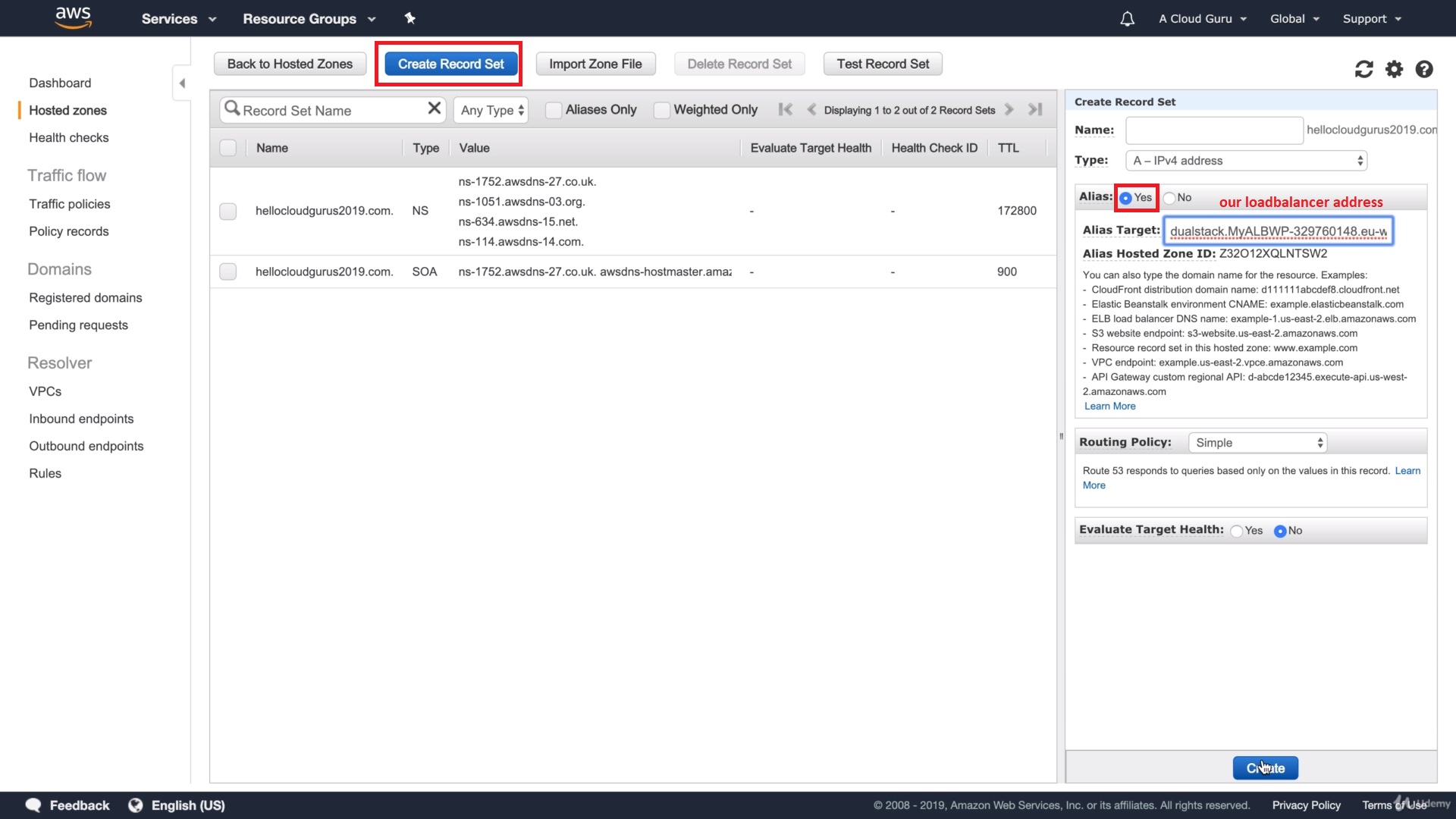
Task: Click the AWS logo
Action: [x=74, y=17]
